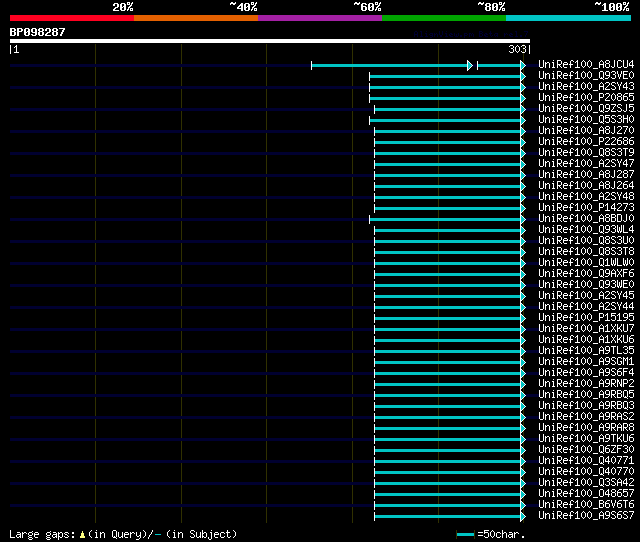Viewport: 640px width, 542px height.
Task: Click UniRef100_A2SY45 label
Action: (586, 296)
